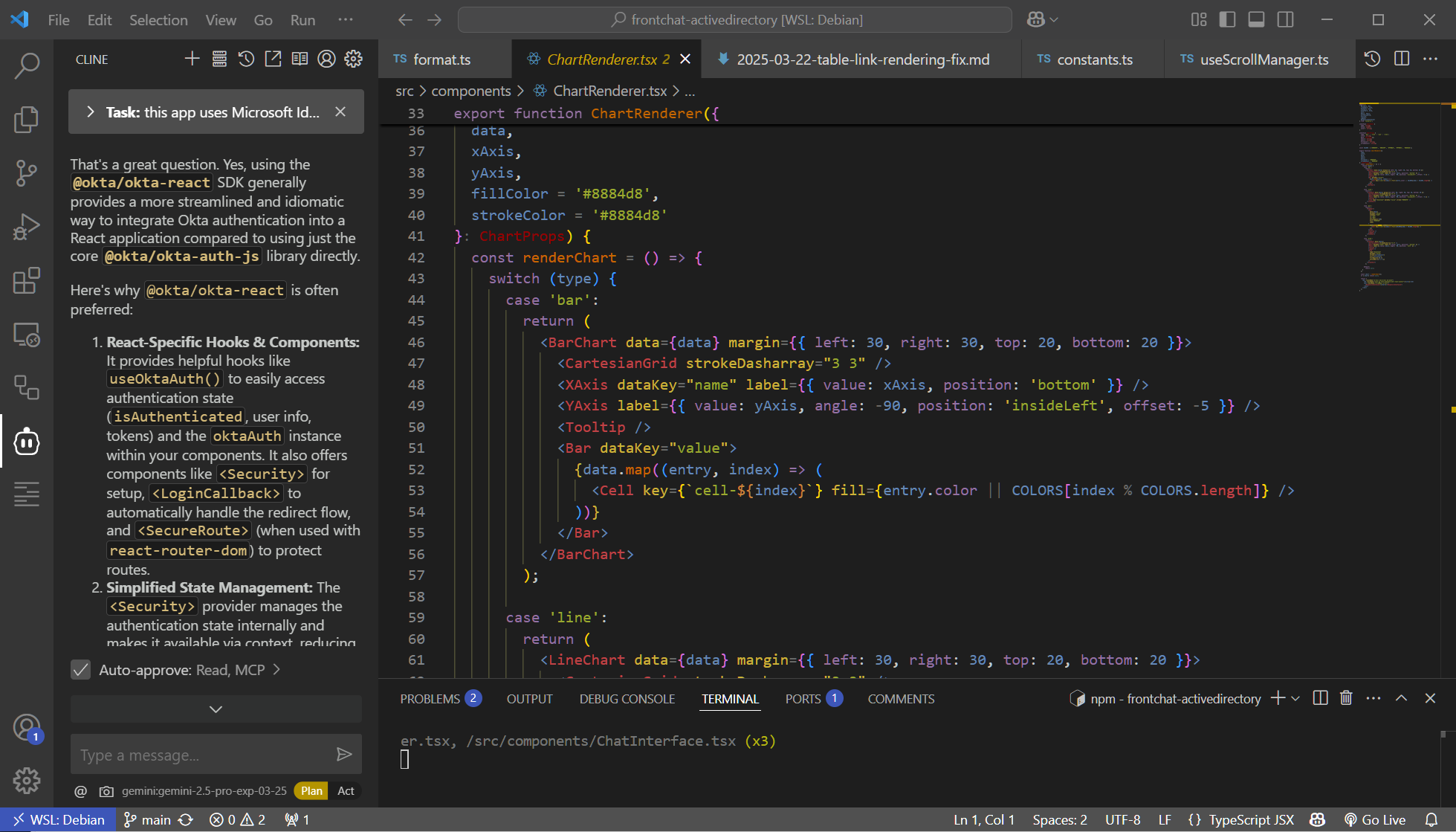Open the Search view in activity bar
The height and width of the screenshot is (832, 1456).
[27, 65]
